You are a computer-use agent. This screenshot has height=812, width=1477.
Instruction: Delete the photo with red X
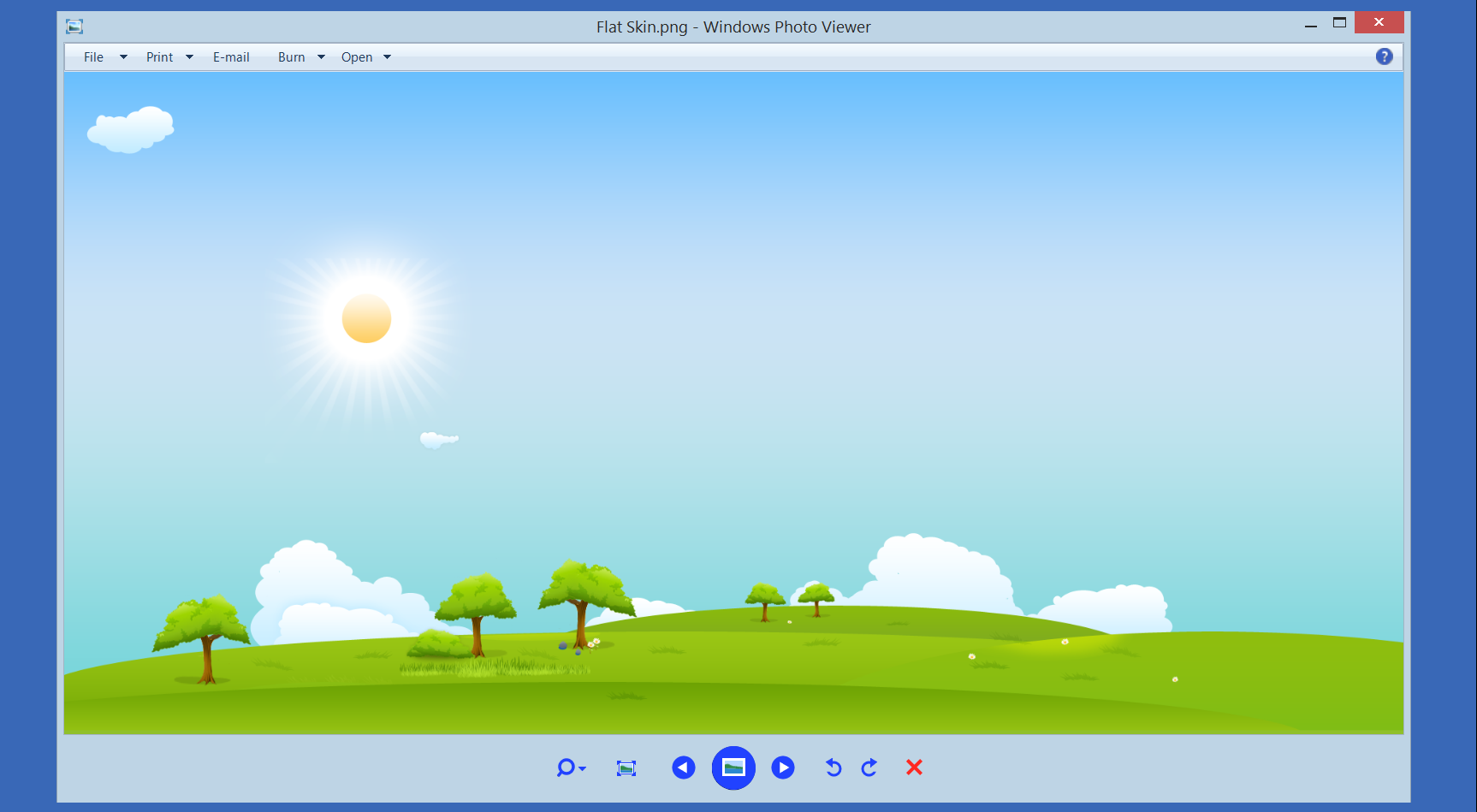pyautogui.click(x=914, y=768)
